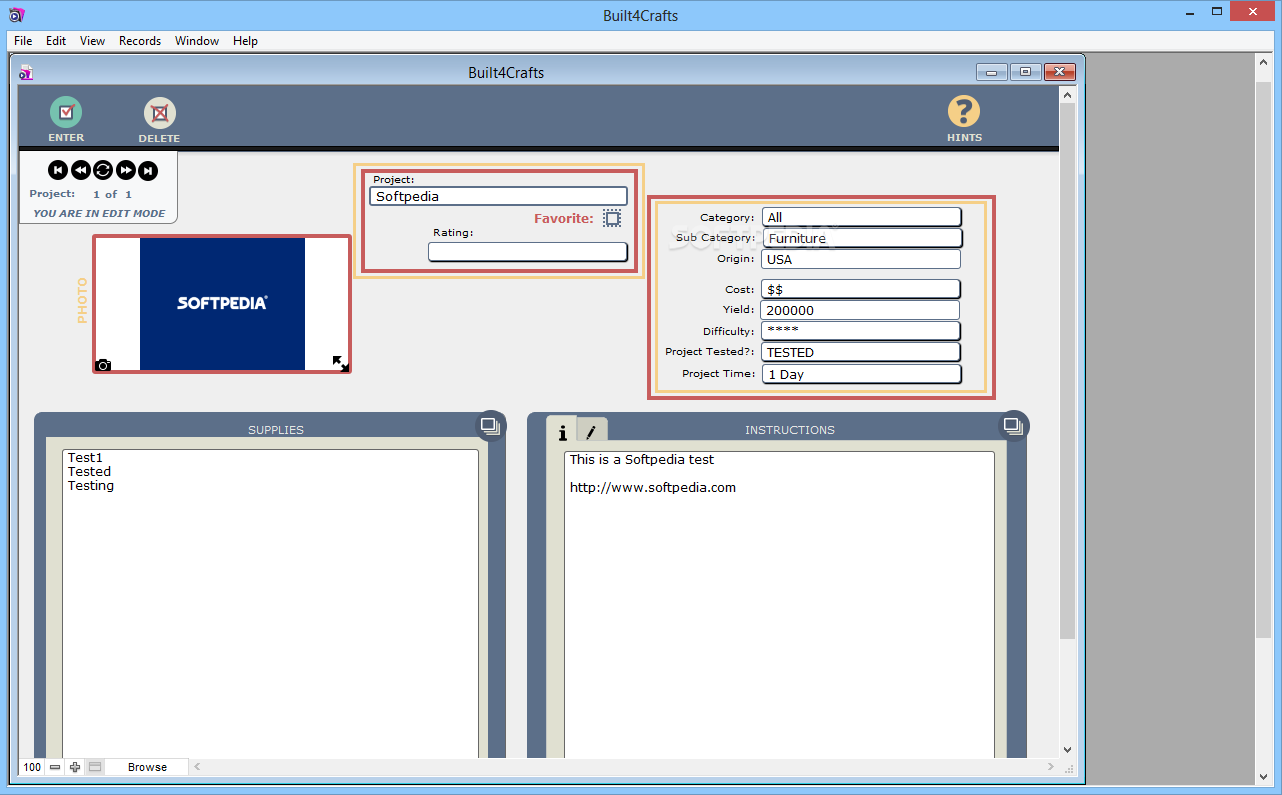
Task: Click the expand photo arrows icon
Action: [340, 363]
